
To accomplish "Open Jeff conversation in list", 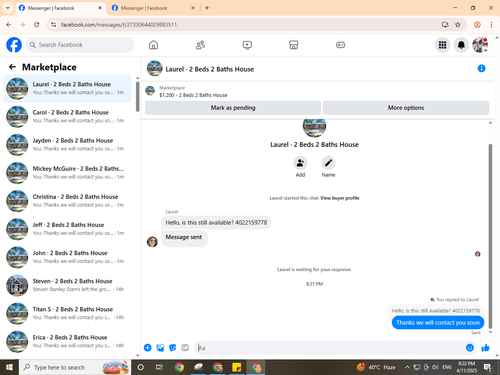I will pyautogui.click(x=68, y=229).
